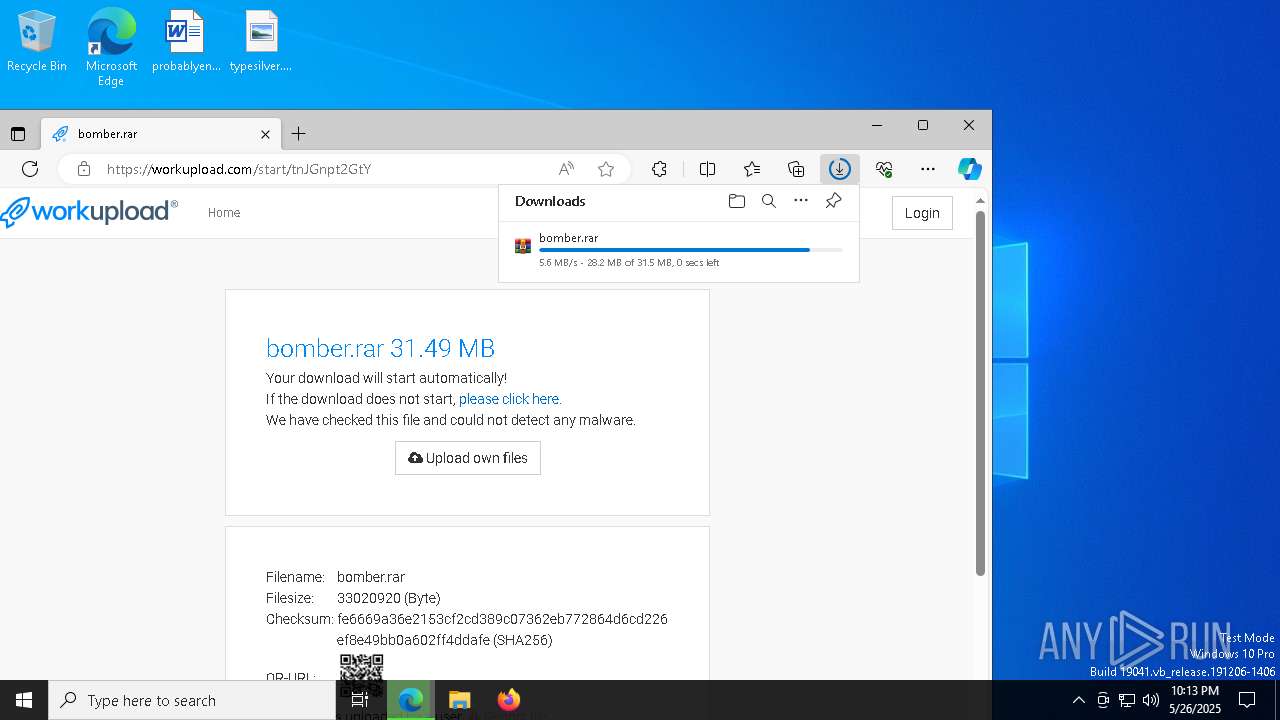
Task: Open More options in Downloads panel
Action: coord(801,201)
